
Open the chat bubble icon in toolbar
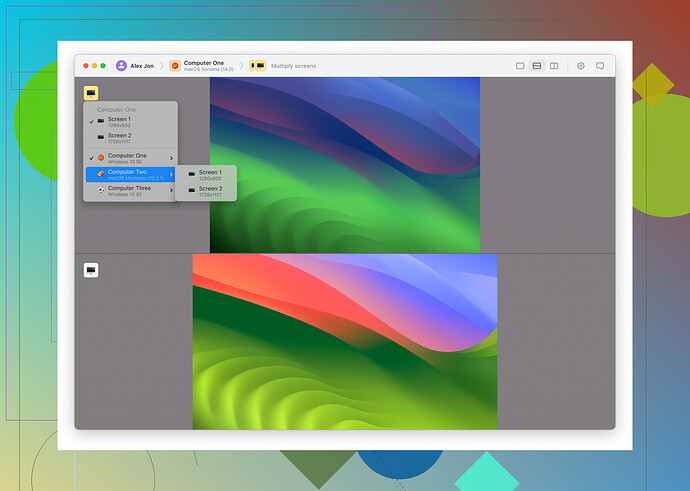point(600,66)
